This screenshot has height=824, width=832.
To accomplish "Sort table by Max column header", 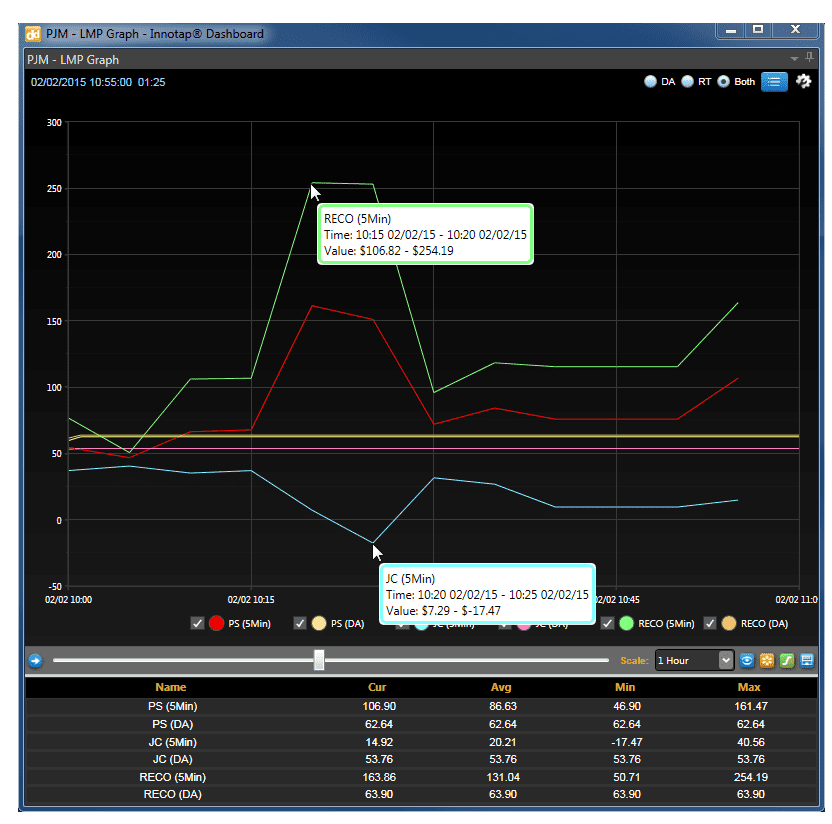I will point(749,687).
